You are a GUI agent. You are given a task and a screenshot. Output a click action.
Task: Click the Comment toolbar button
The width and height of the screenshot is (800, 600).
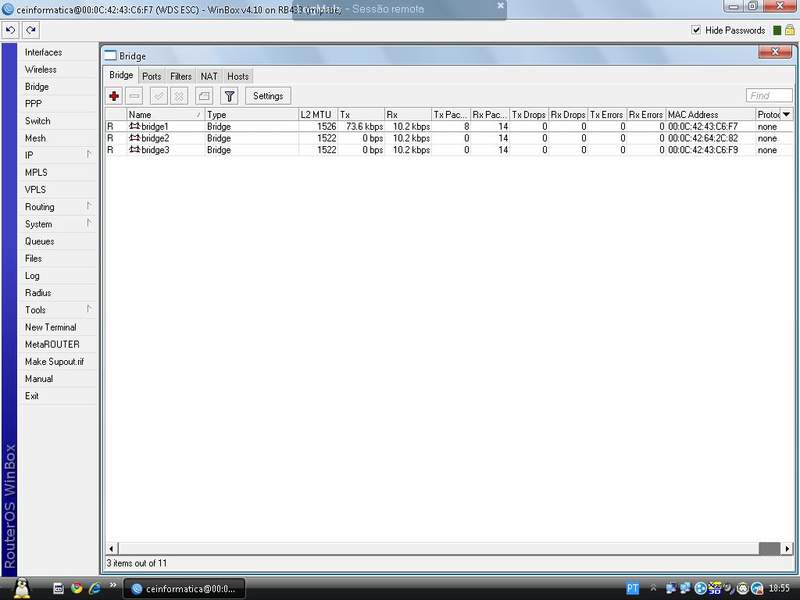(204, 96)
